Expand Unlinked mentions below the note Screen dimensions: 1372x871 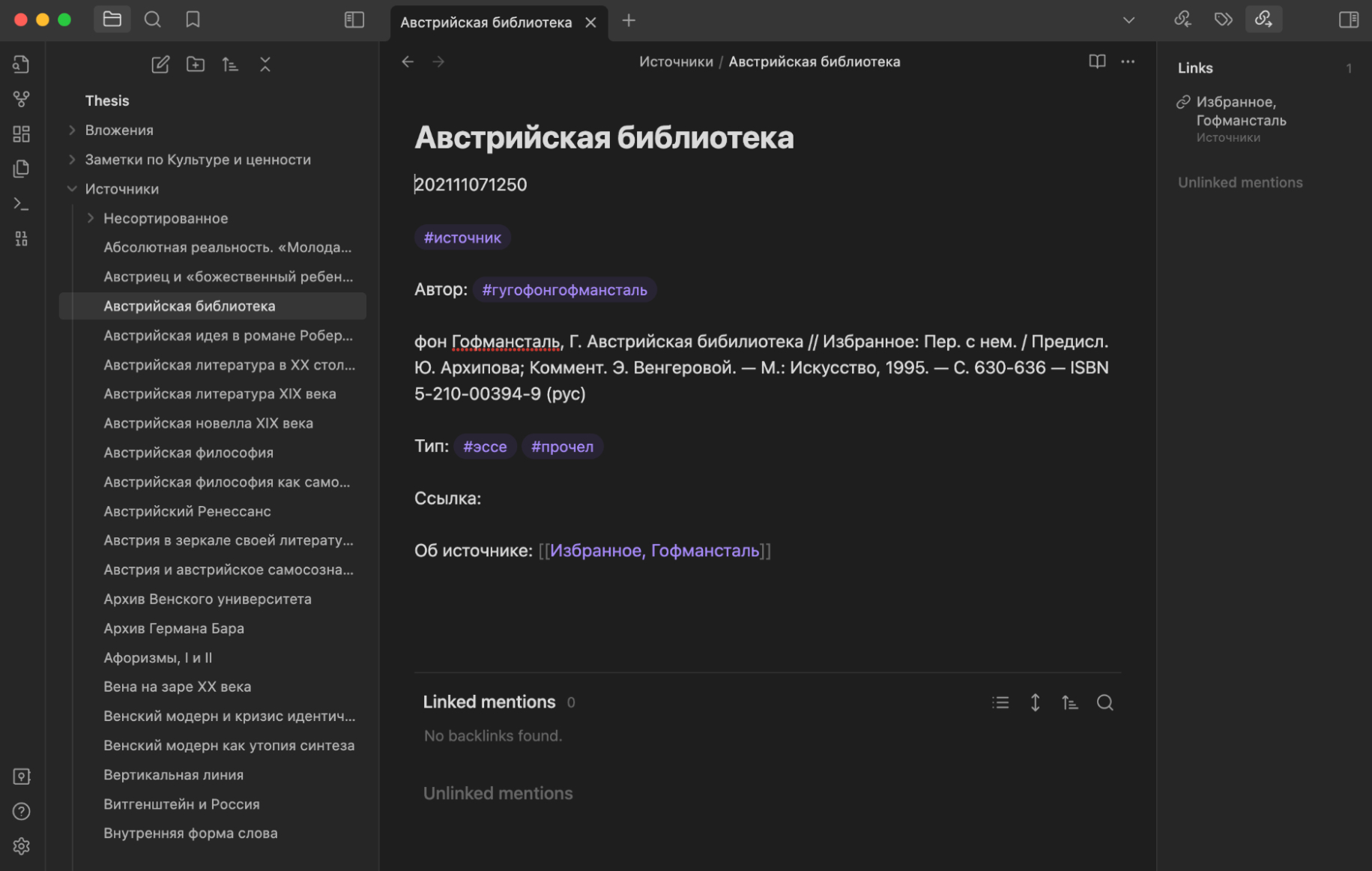point(498,793)
